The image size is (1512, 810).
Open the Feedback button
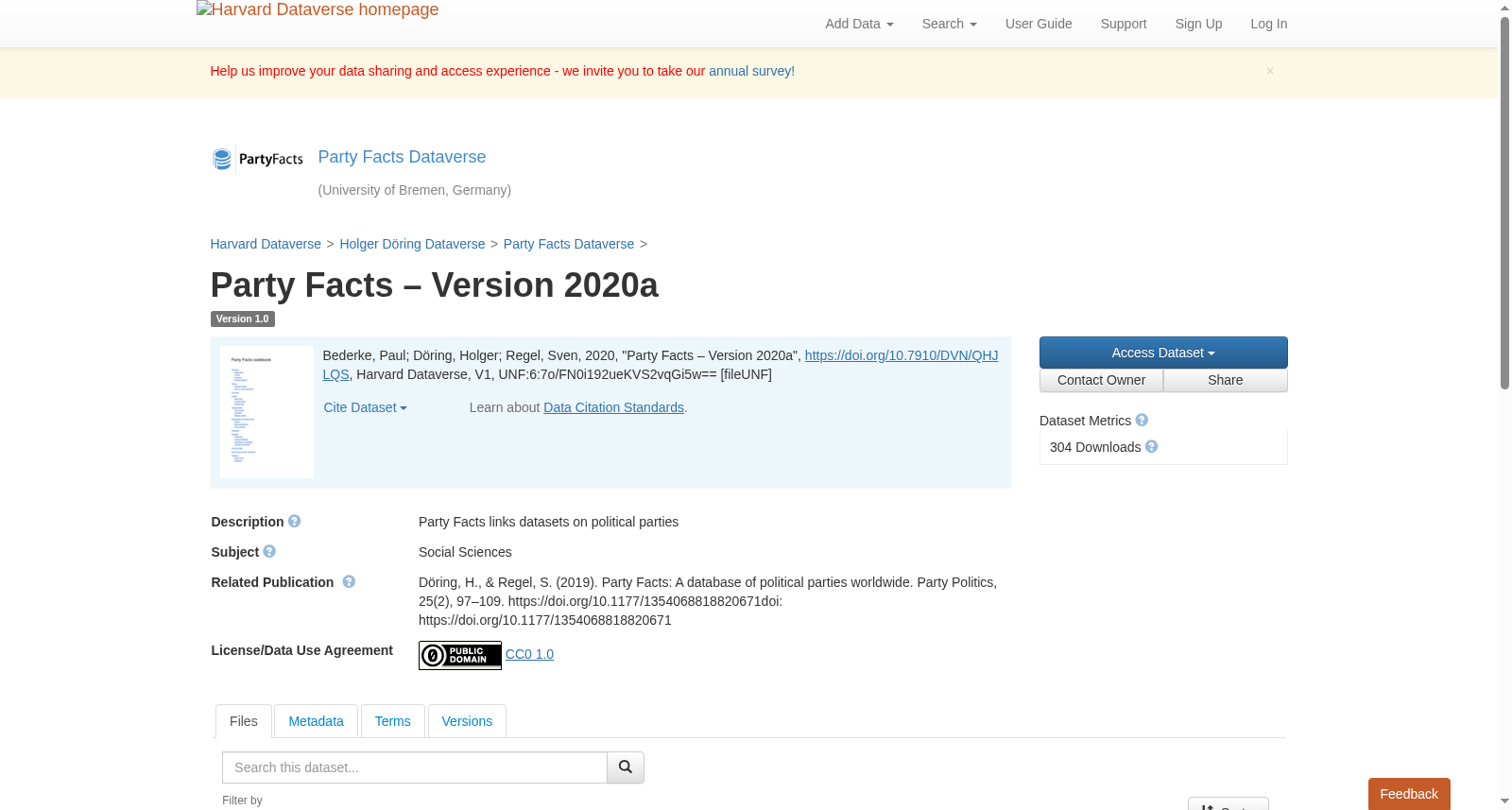1409,794
